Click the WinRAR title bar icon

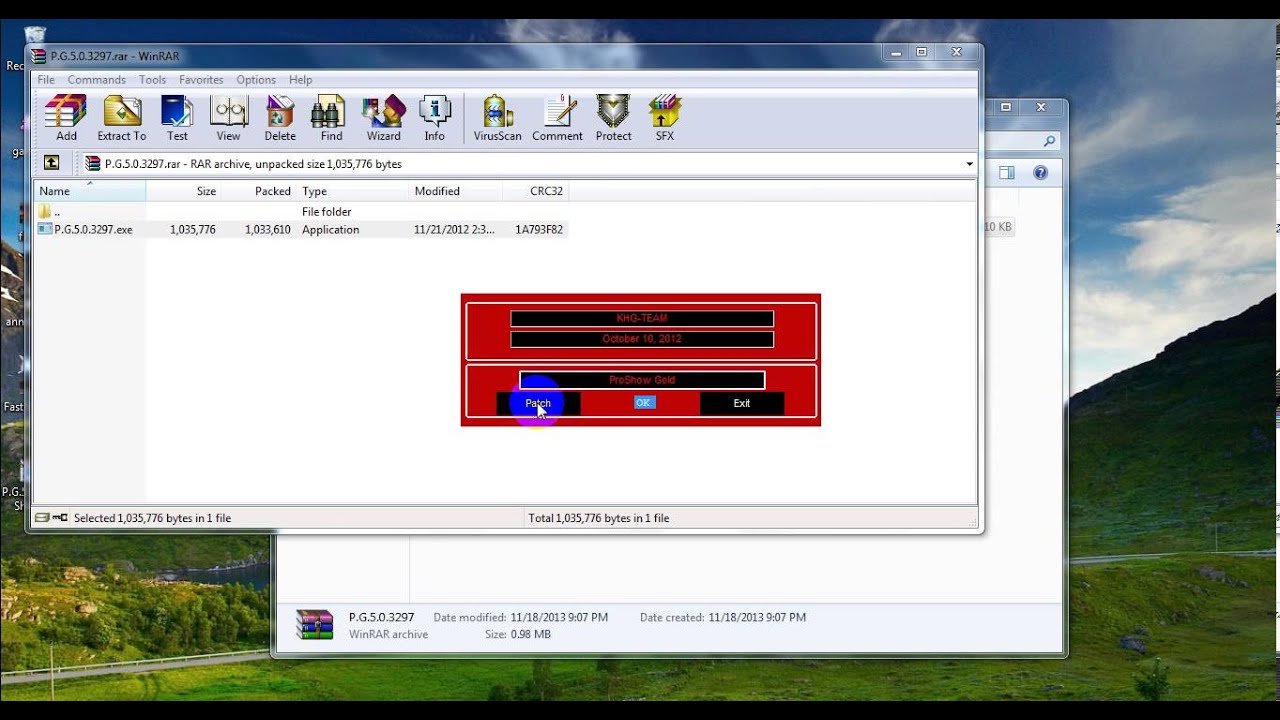(x=39, y=56)
